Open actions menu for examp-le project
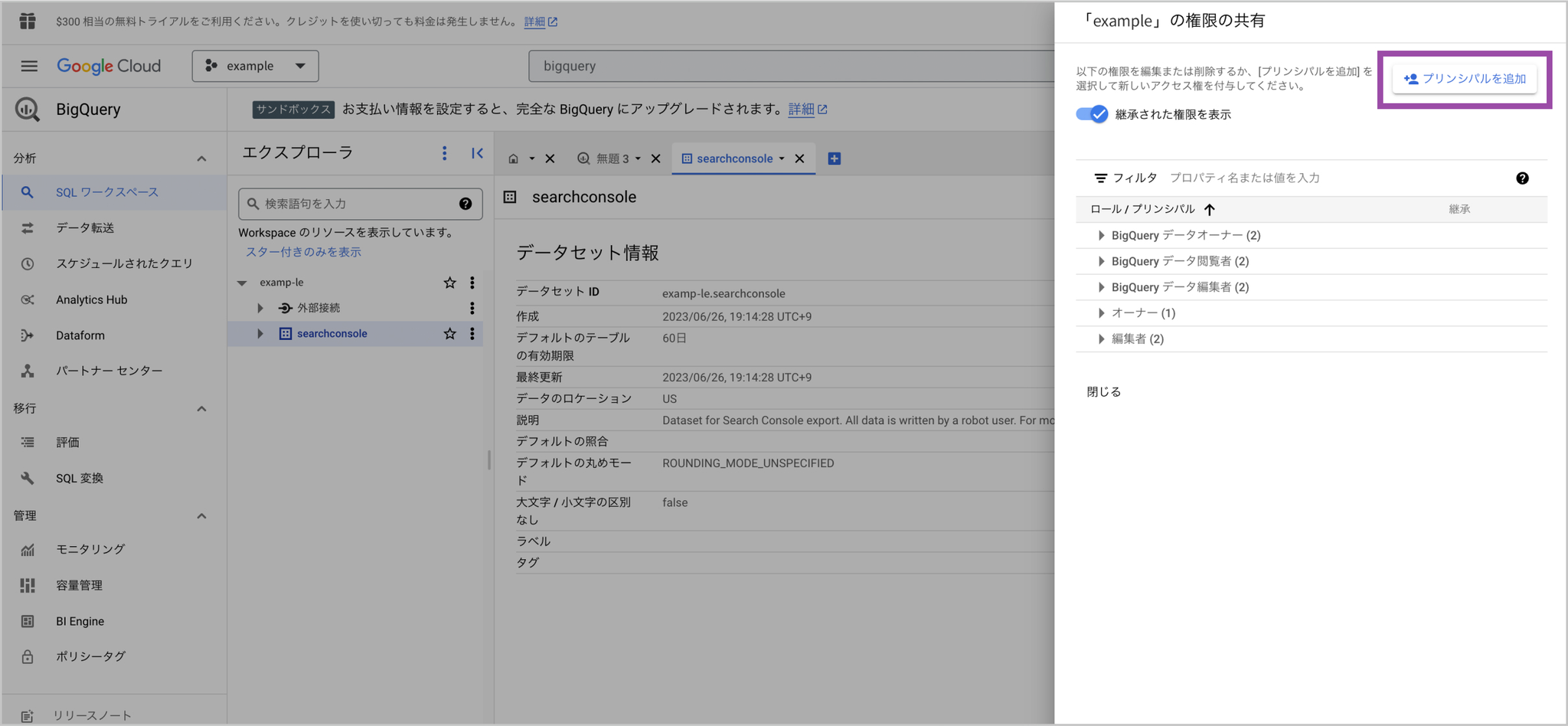This screenshot has width=1568, height=726. click(472, 283)
